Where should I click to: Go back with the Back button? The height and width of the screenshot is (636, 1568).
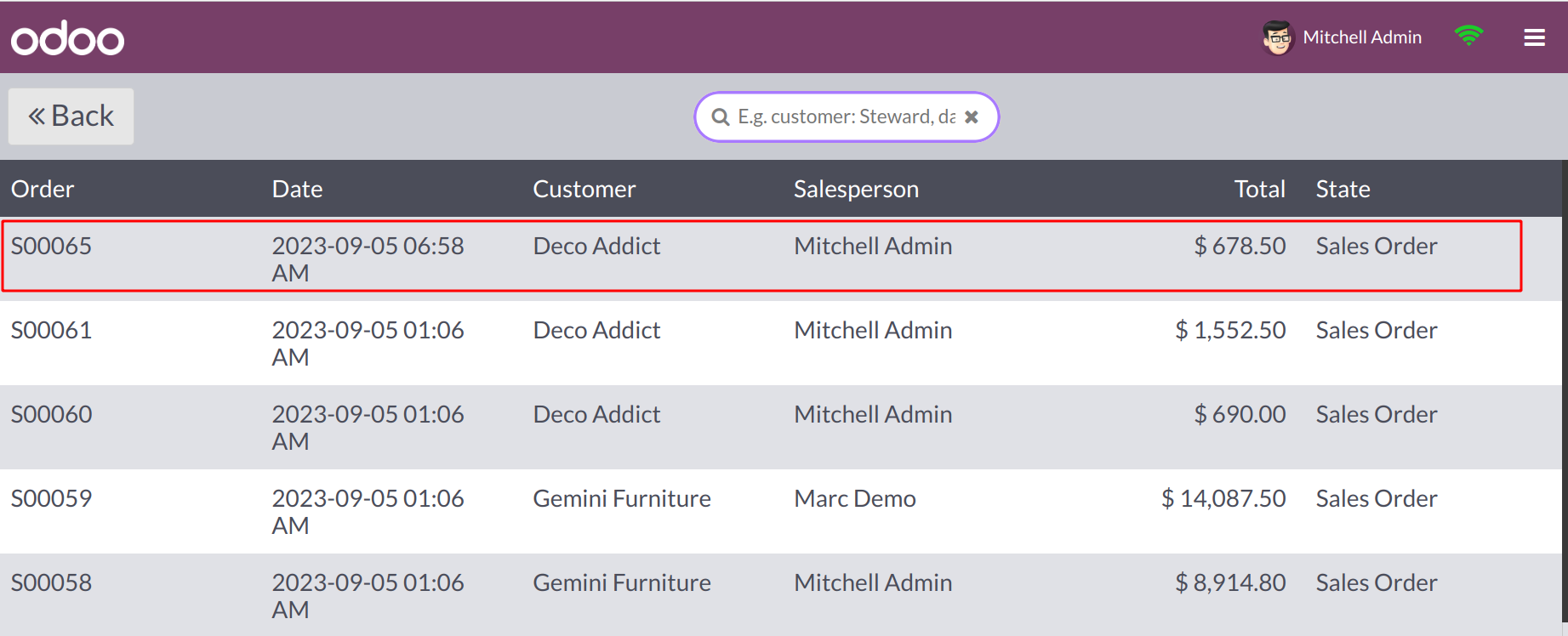tap(71, 116)
